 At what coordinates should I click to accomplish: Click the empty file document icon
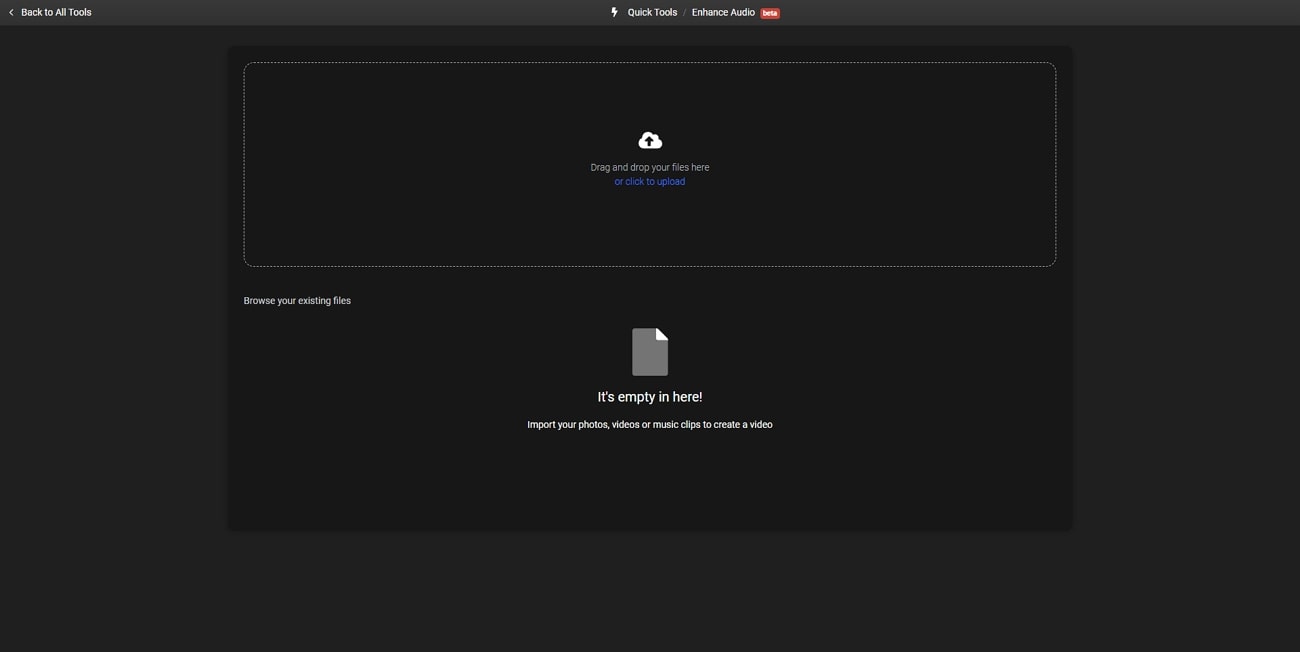pos(650,352)
